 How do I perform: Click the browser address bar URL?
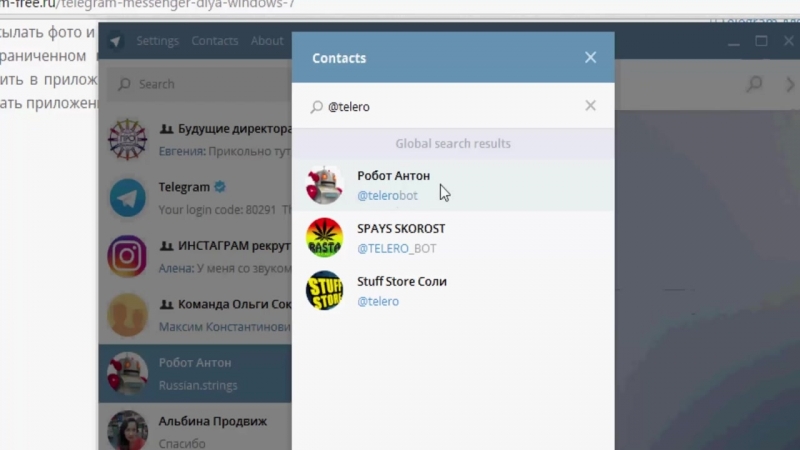point(148,5)
